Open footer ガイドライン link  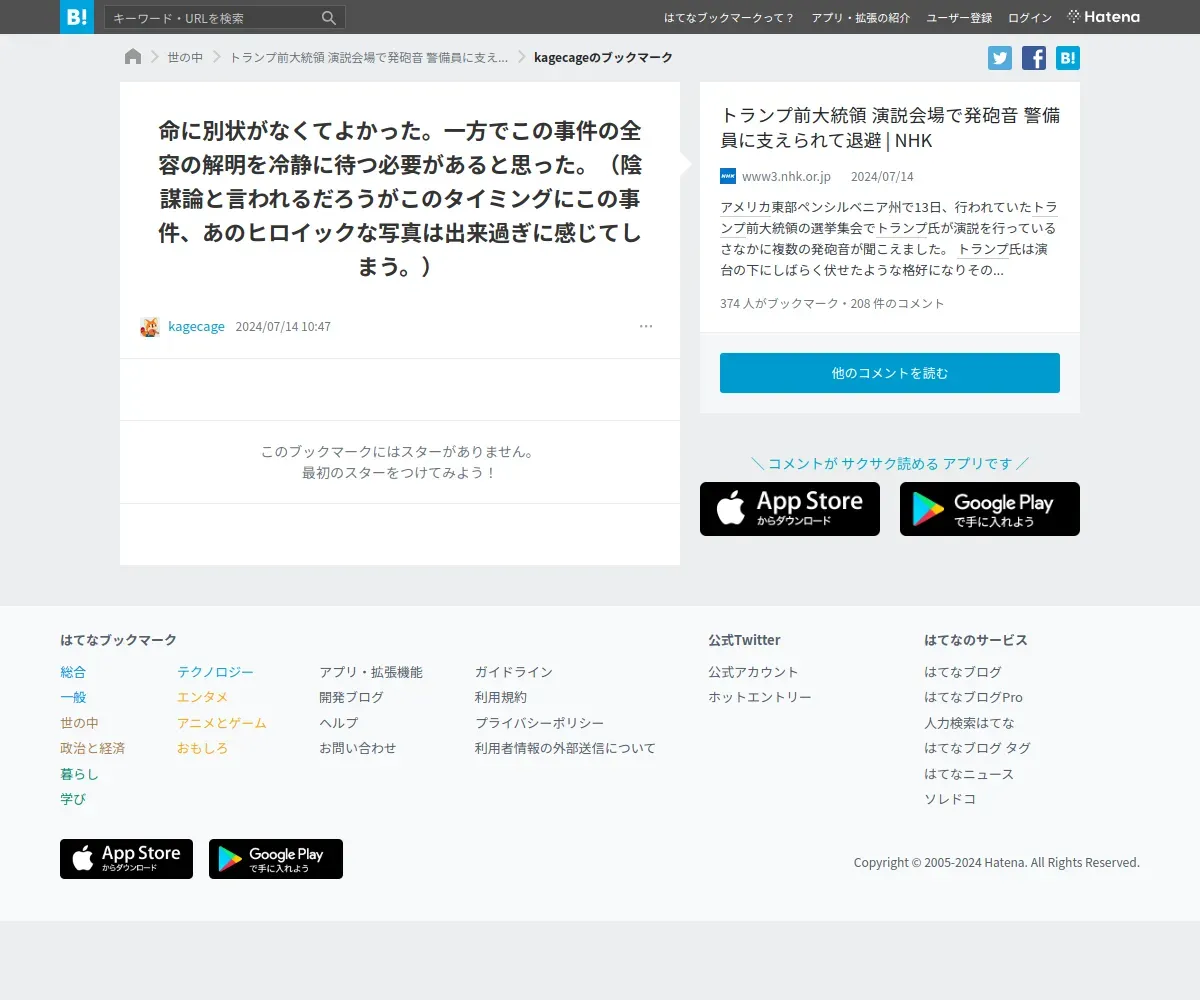[x=514, y=672]
